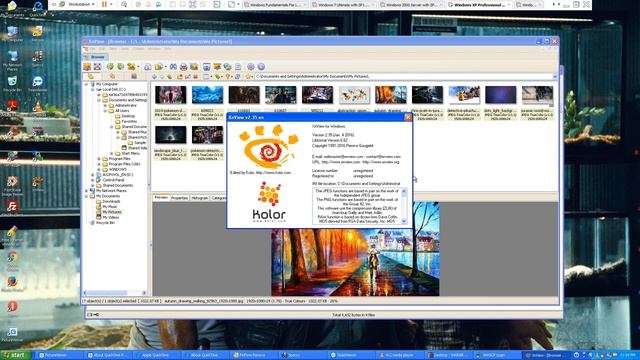The width and height of the screenshot is (640, 360).
Task: Expand the Start Menu tree node
Action: pos(112,153)
